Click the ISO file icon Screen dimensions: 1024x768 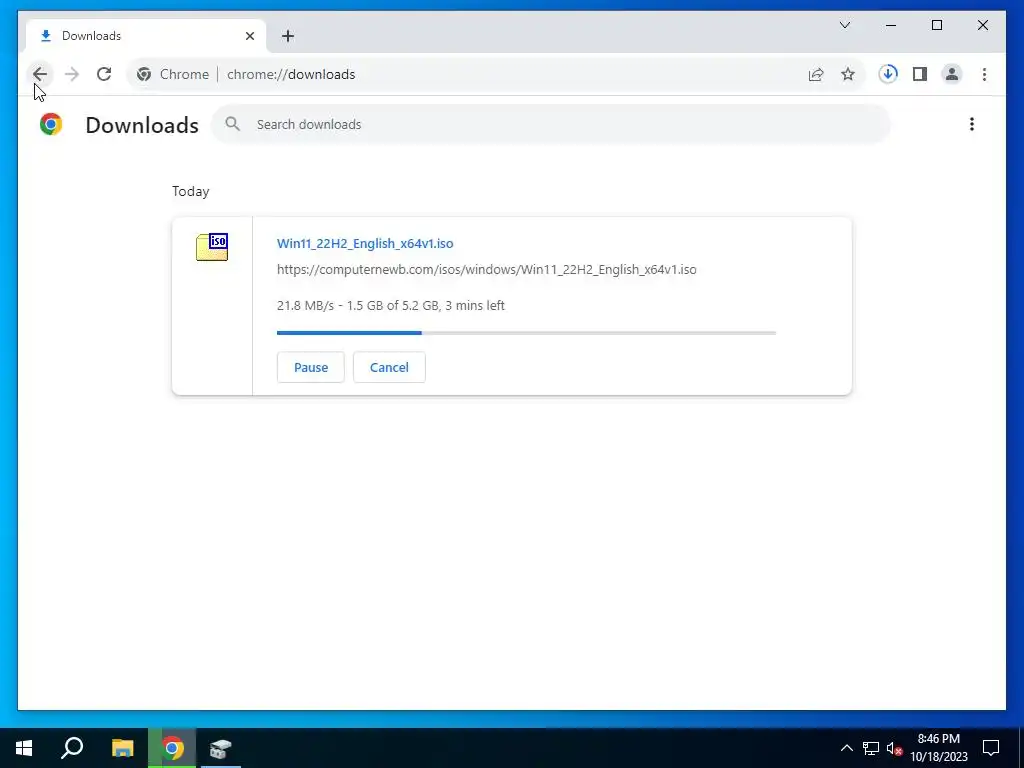click(x=212, y=247)
